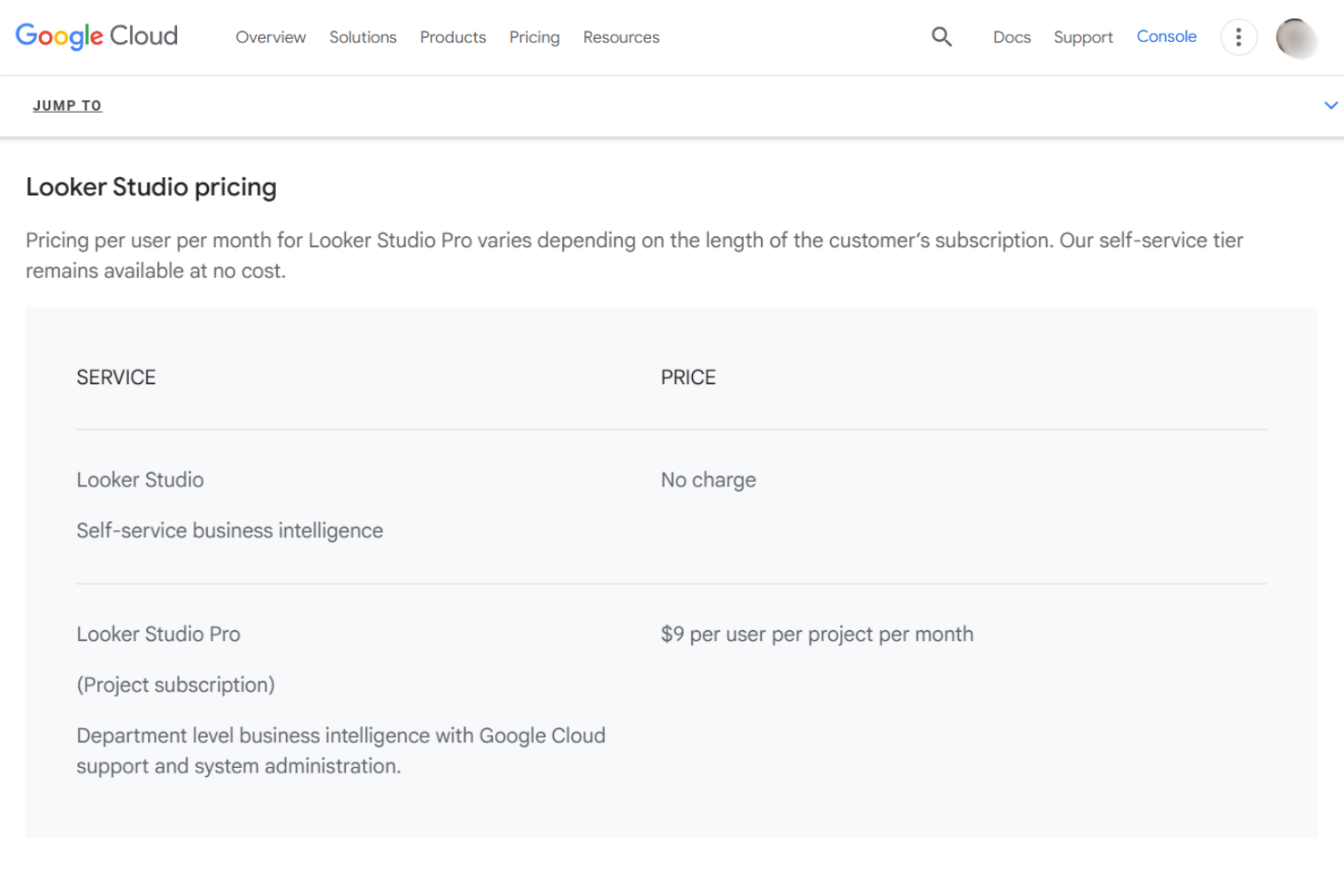Click the JUMP TO link
Screen dimensions: 1344x896
click(x=67, y=105)
